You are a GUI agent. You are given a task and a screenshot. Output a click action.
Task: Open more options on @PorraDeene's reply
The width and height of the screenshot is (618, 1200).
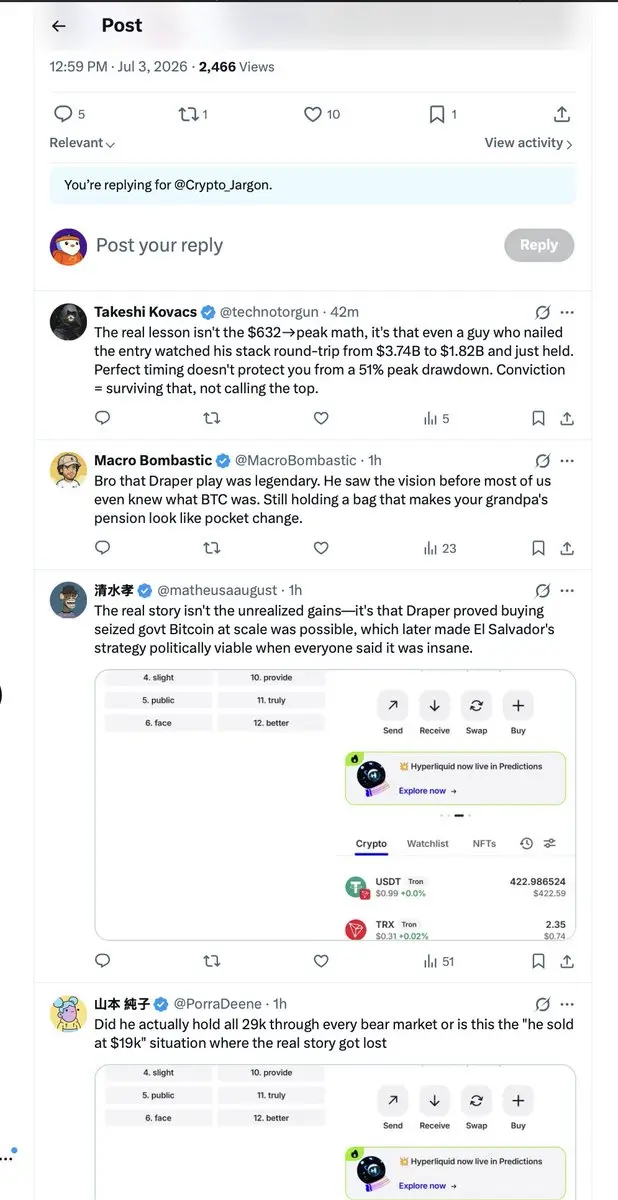[567, 1004]
